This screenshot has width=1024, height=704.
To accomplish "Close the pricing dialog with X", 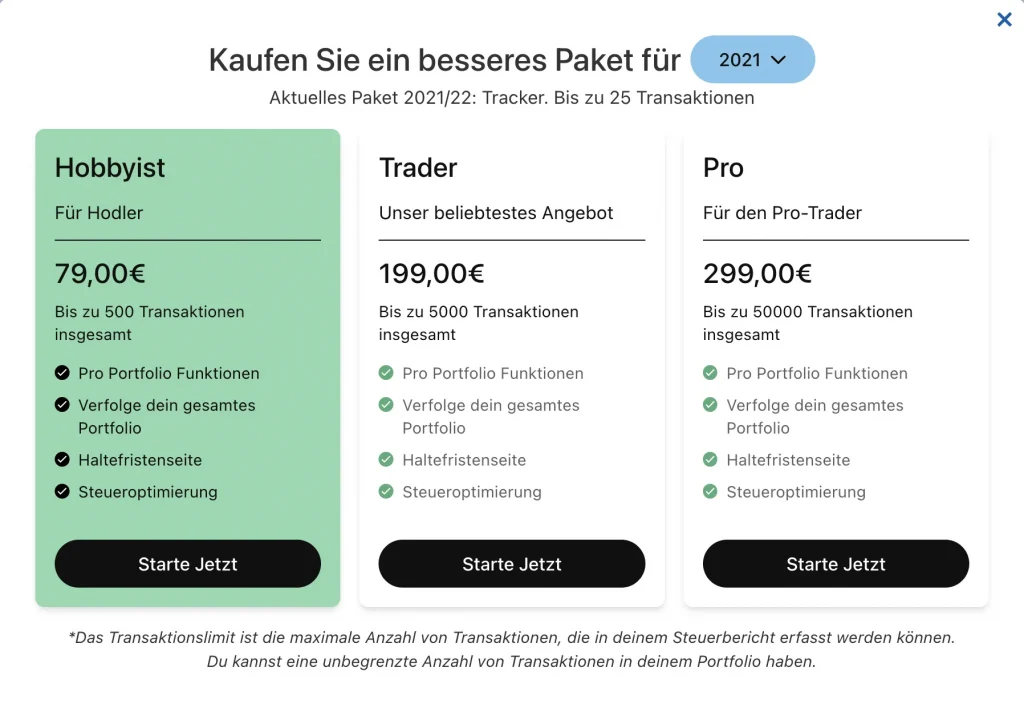I will (x=1004, y=19).
